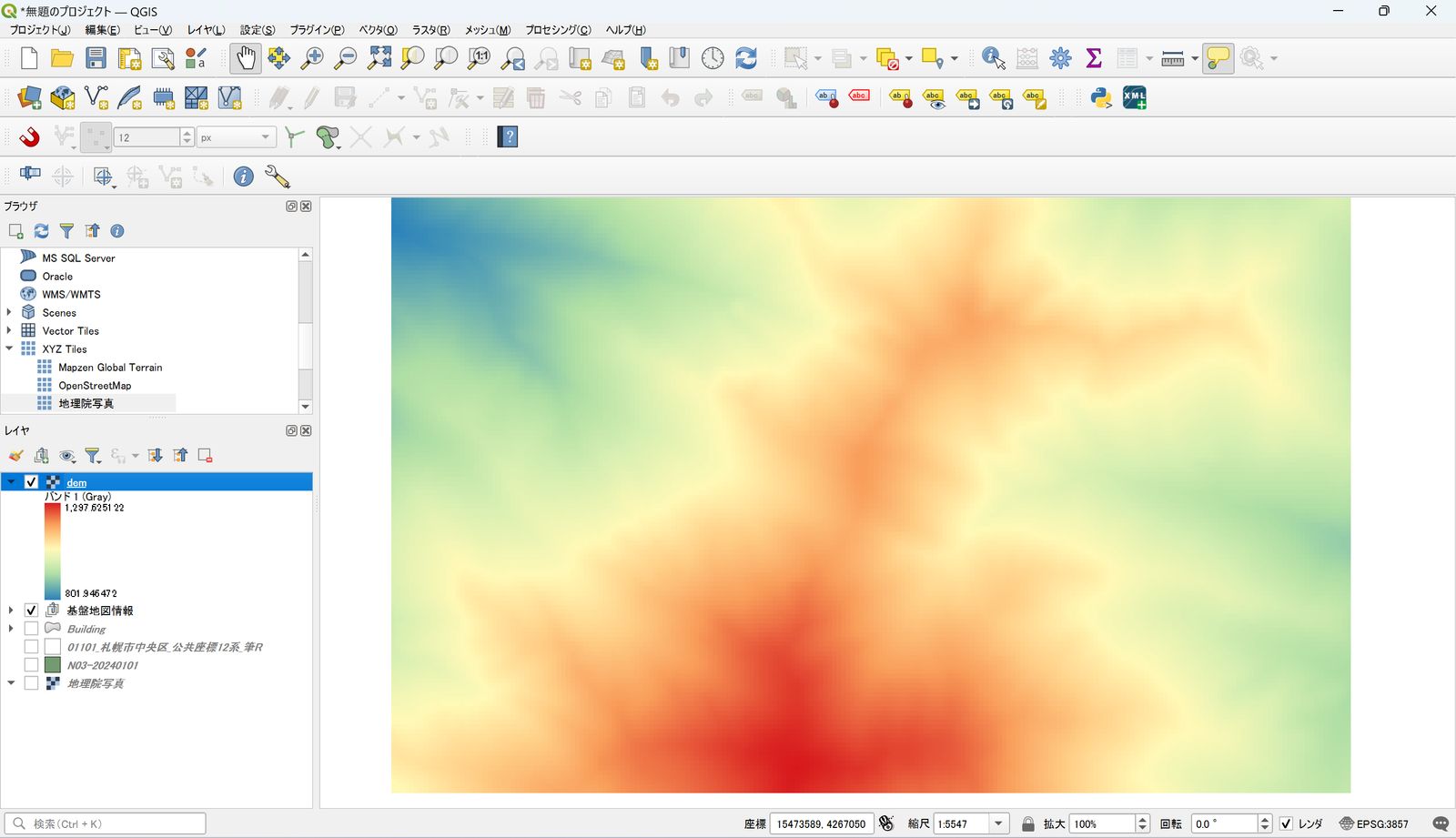
Task: Click the dem legend color ramp
Action: [53, 550]
